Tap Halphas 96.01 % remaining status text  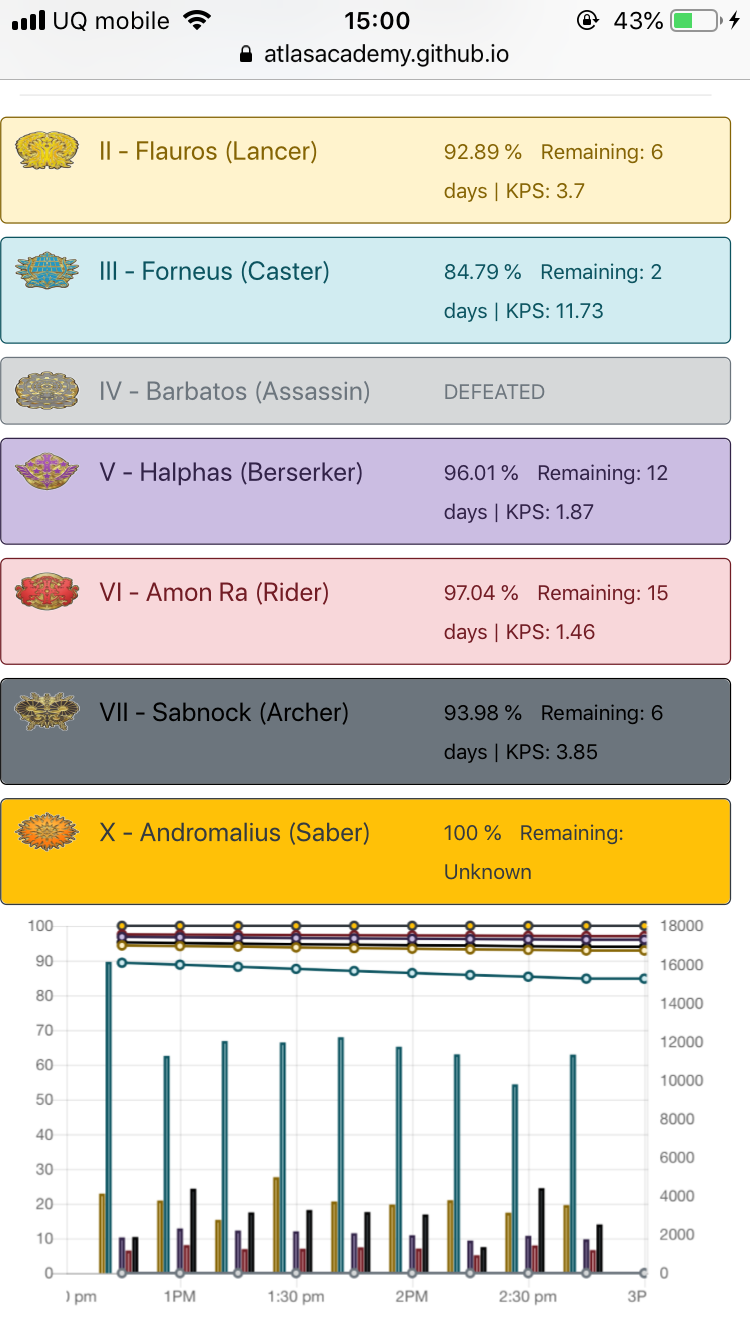(x=556, y=492)
